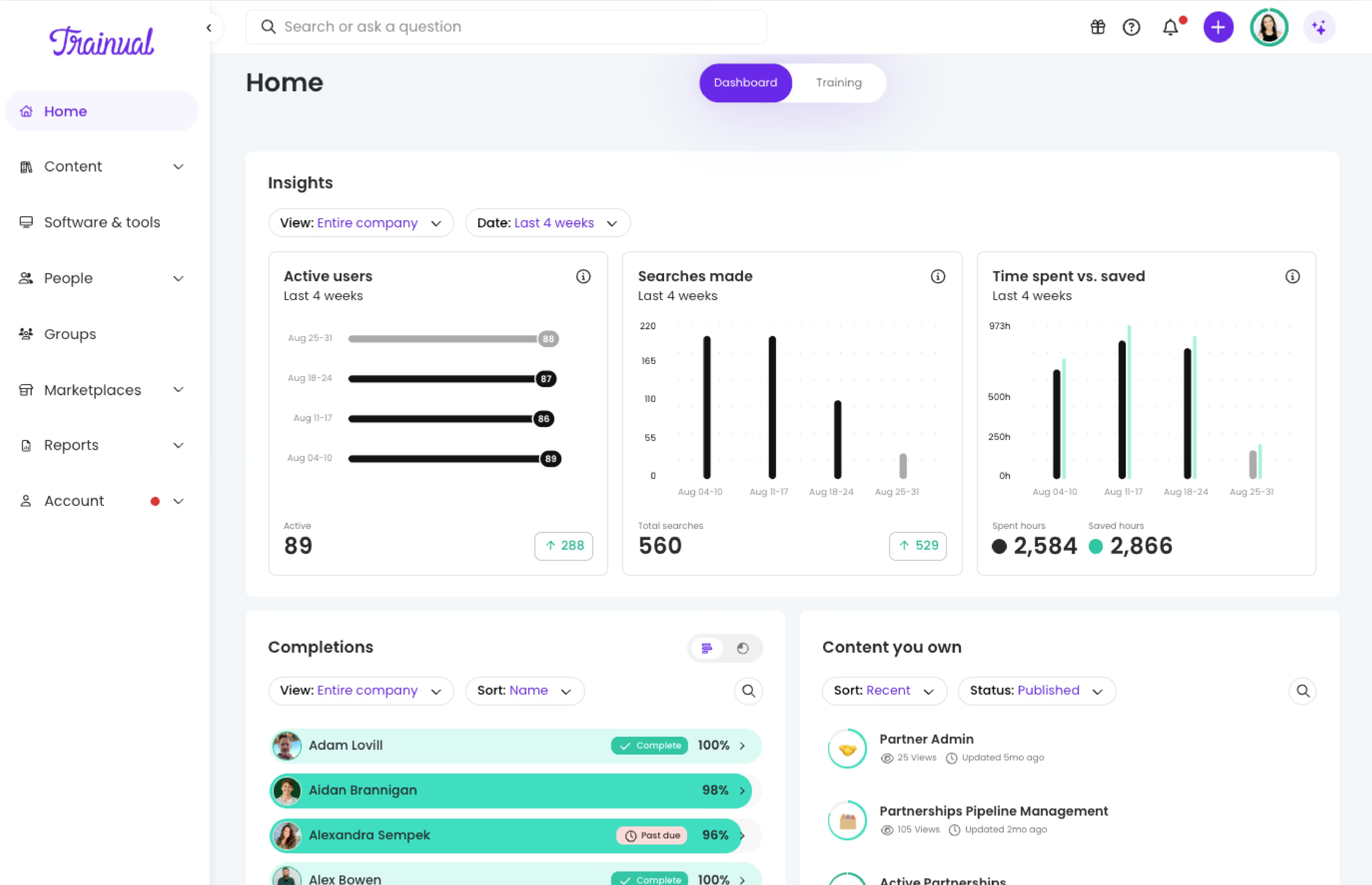
Task: Click the Aug 18-24 searches bar
Action: (x=837, y=440)
